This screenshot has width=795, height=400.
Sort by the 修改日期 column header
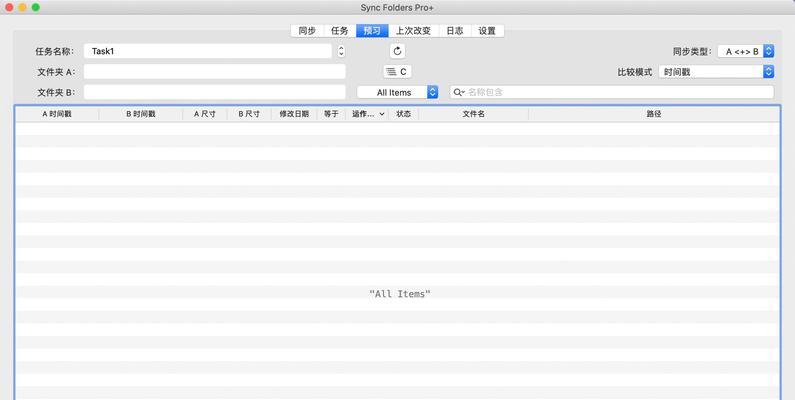tap(294, 114)
